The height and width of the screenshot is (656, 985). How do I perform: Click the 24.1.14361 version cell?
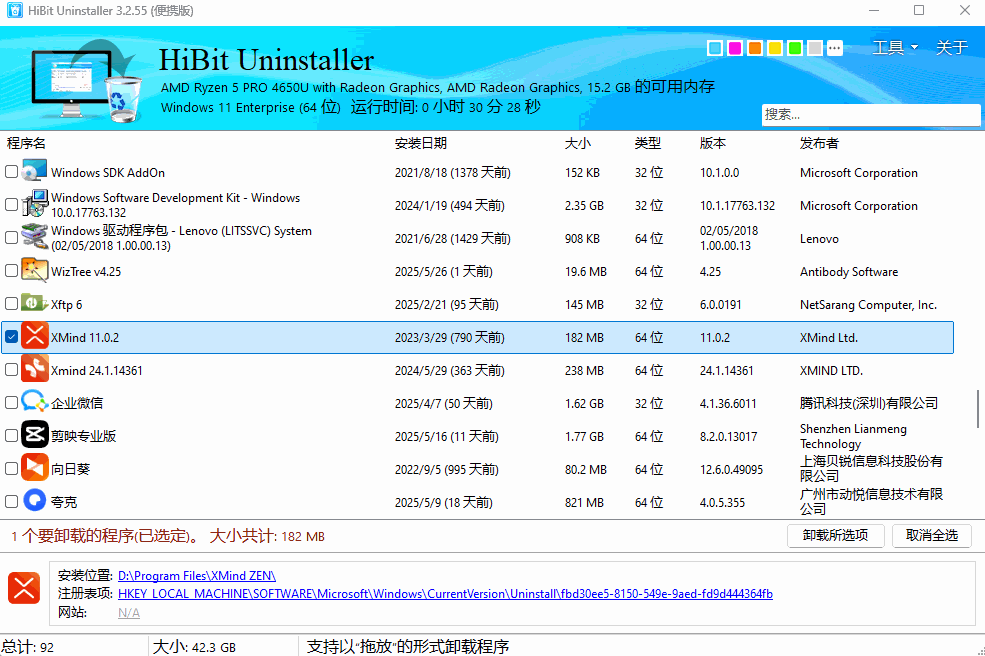tap(727, 371)
